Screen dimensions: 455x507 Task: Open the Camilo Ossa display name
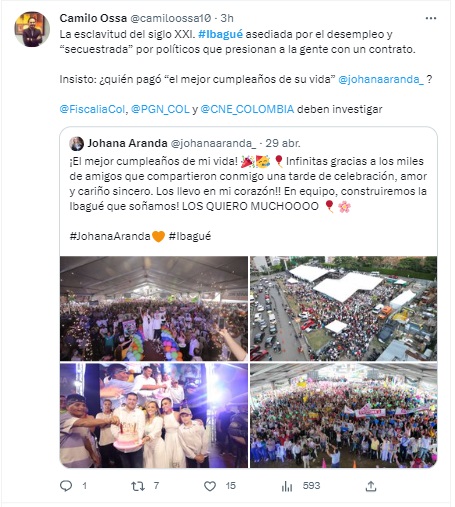click(93, 18)
